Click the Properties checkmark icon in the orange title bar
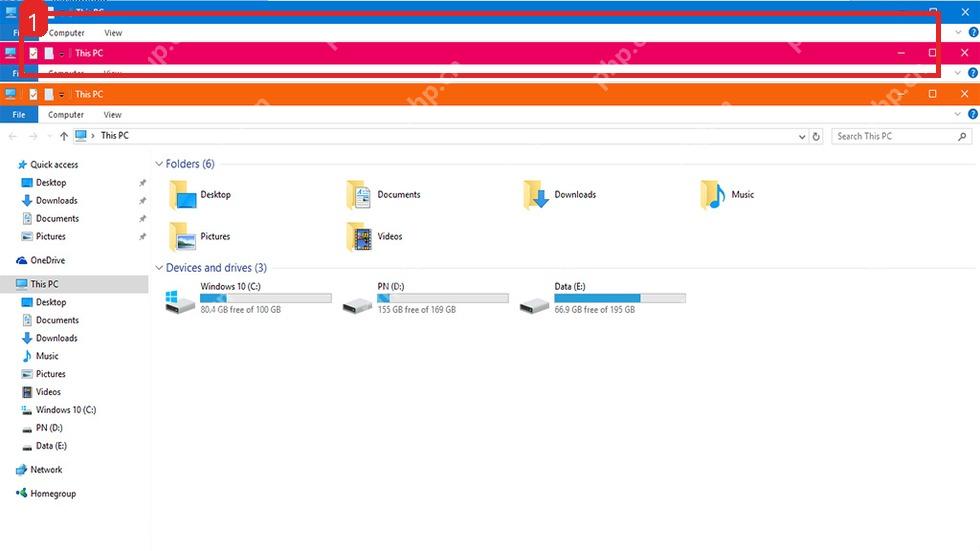The width and height of the screenshot is (980, 551). (x=33, y=94)
